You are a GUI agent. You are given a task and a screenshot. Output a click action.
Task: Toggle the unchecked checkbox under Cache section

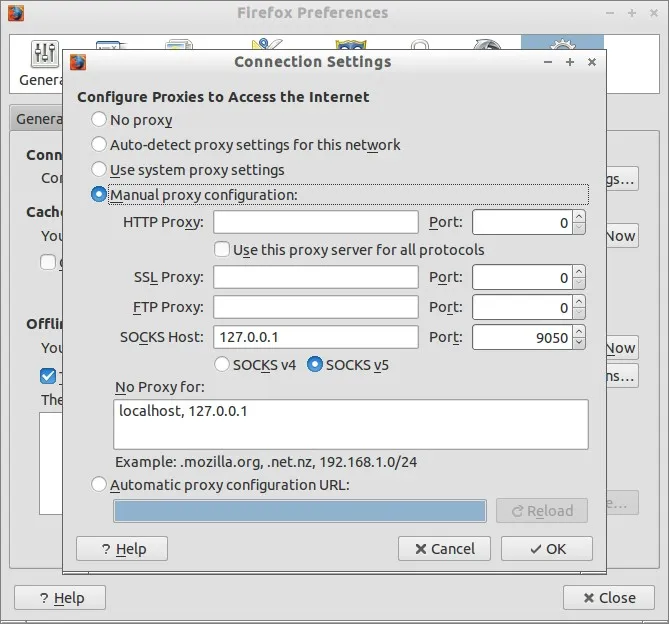click(x=48, y=262)
